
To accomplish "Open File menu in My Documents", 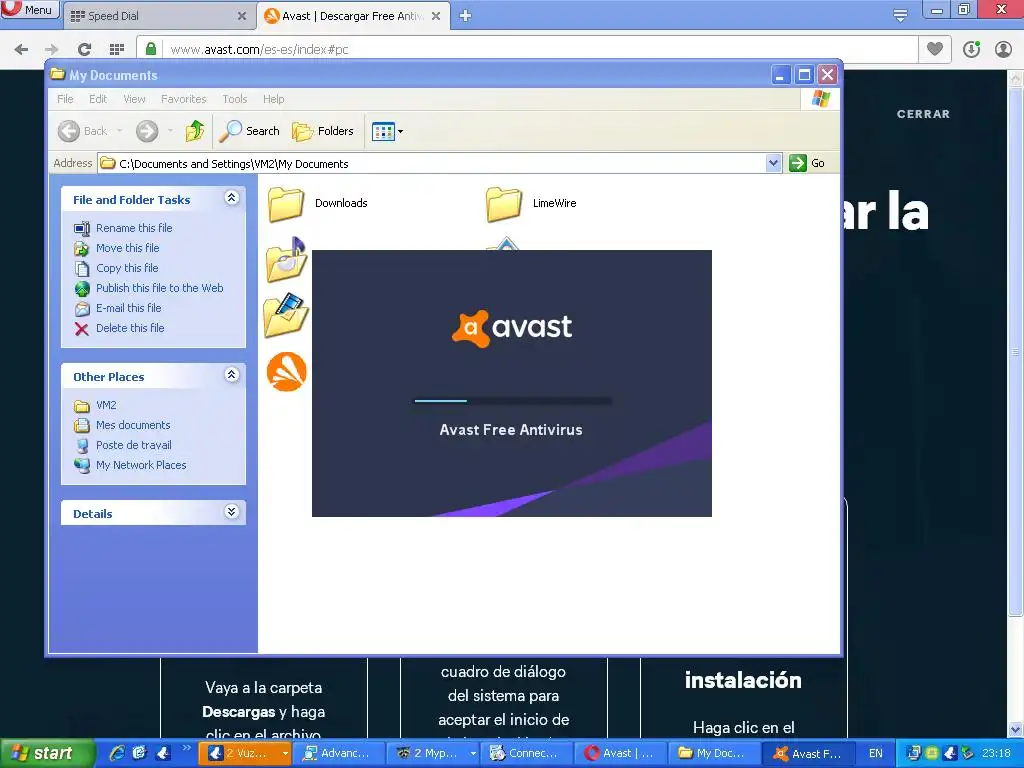I will (x=65, y=99).
